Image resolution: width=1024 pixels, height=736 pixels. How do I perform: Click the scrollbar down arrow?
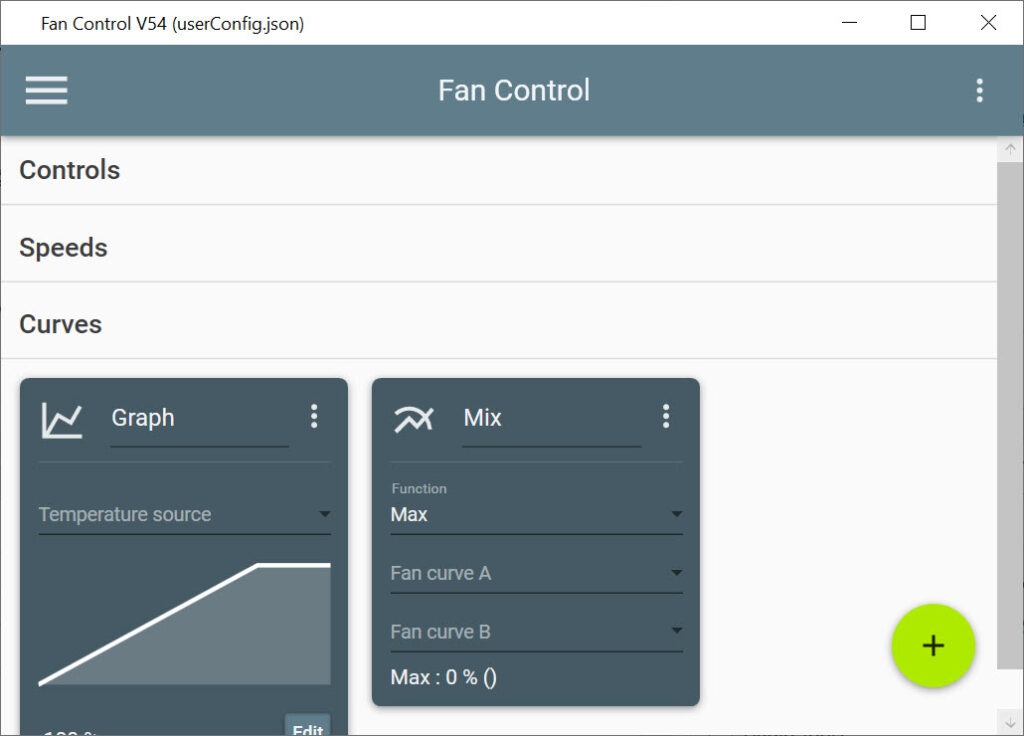(x=1010, y=722)
